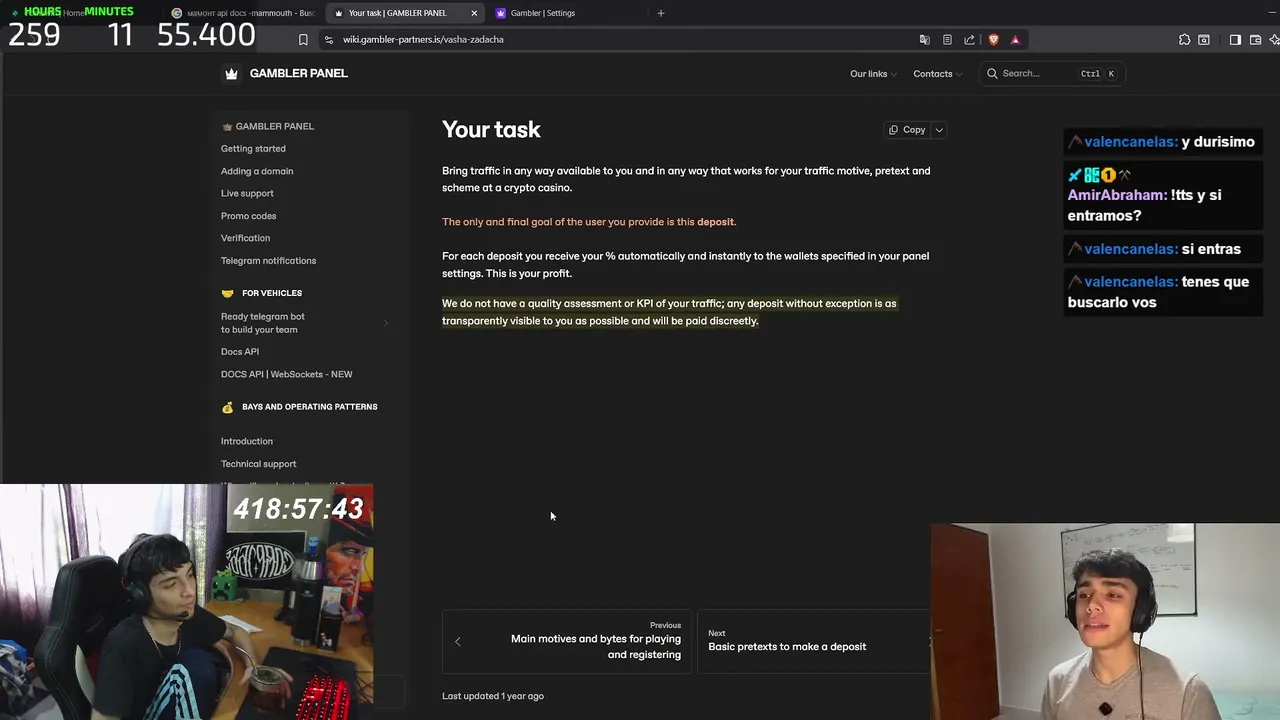Click the crown logo beside GAMBLER PANEL header
1280x720 pixels.
click(x=232, y=73)
